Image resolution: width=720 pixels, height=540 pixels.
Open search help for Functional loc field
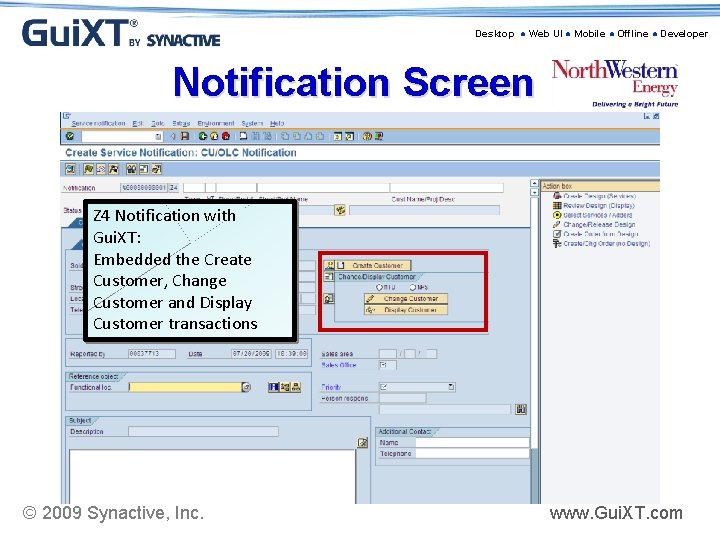(x=247, y=387)
